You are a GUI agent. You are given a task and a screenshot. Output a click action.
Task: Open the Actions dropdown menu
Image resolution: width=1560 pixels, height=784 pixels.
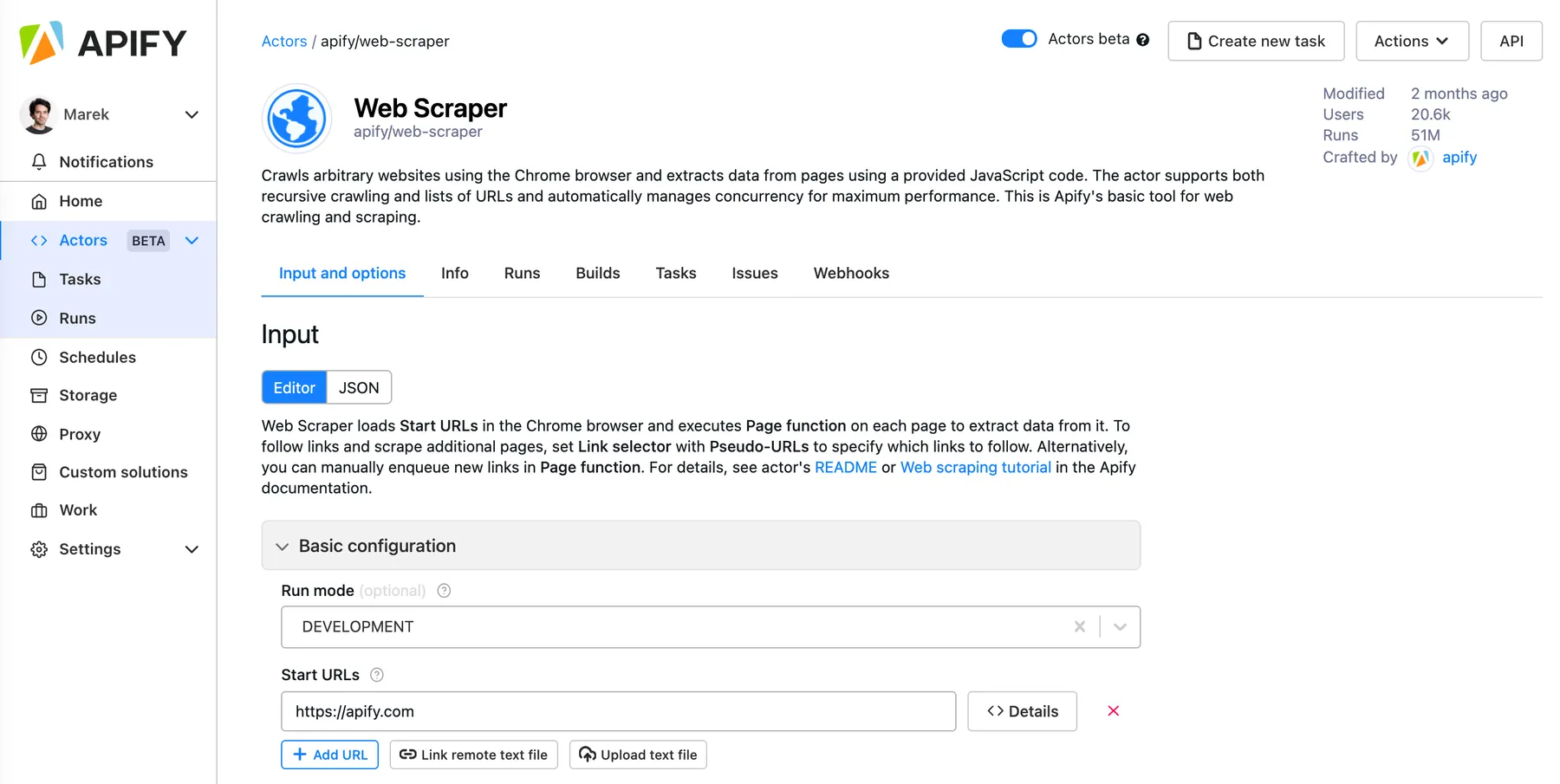pos(1412,41)
